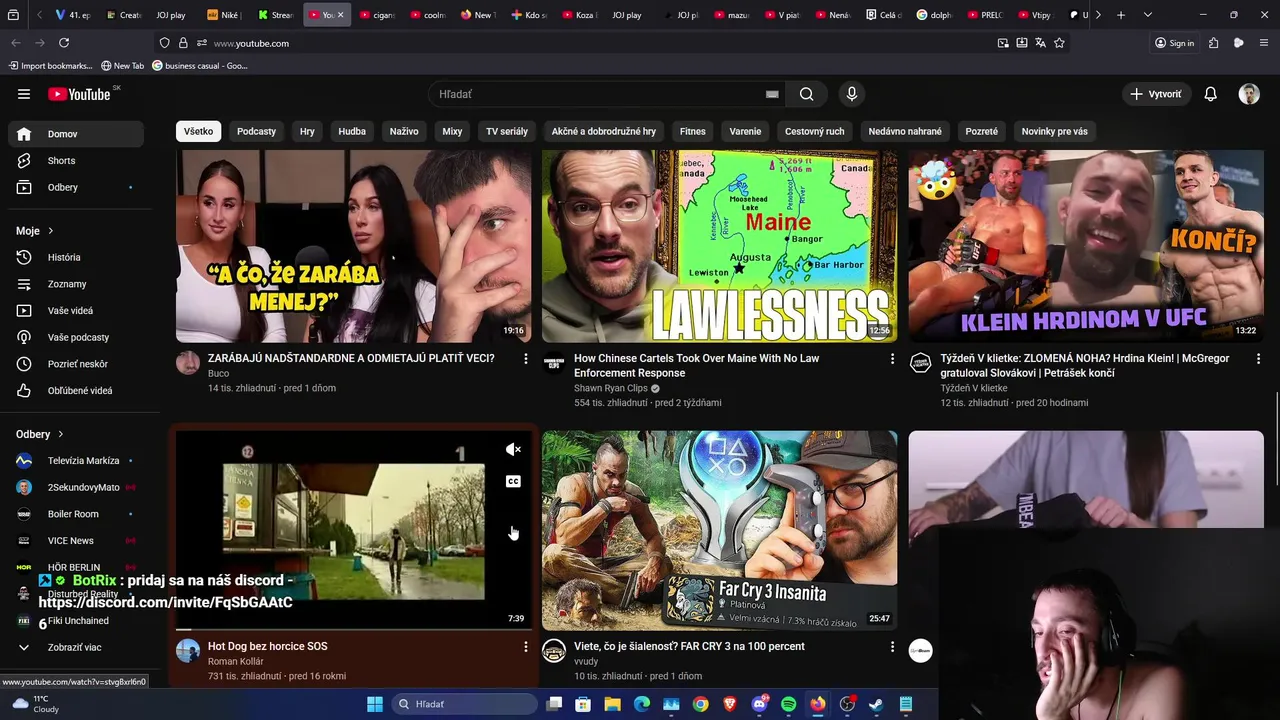Open the VICE News subscription
The width and height of the screenshot is (1280, 720).
tap(76, 541)
